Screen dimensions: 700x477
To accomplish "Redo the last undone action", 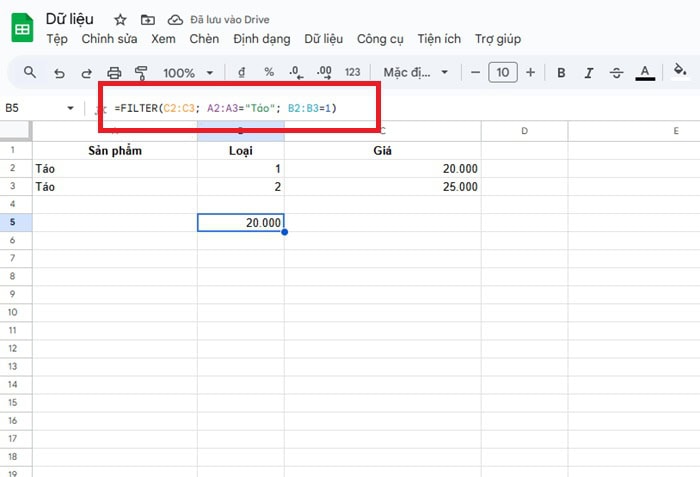I will [86, 72].
